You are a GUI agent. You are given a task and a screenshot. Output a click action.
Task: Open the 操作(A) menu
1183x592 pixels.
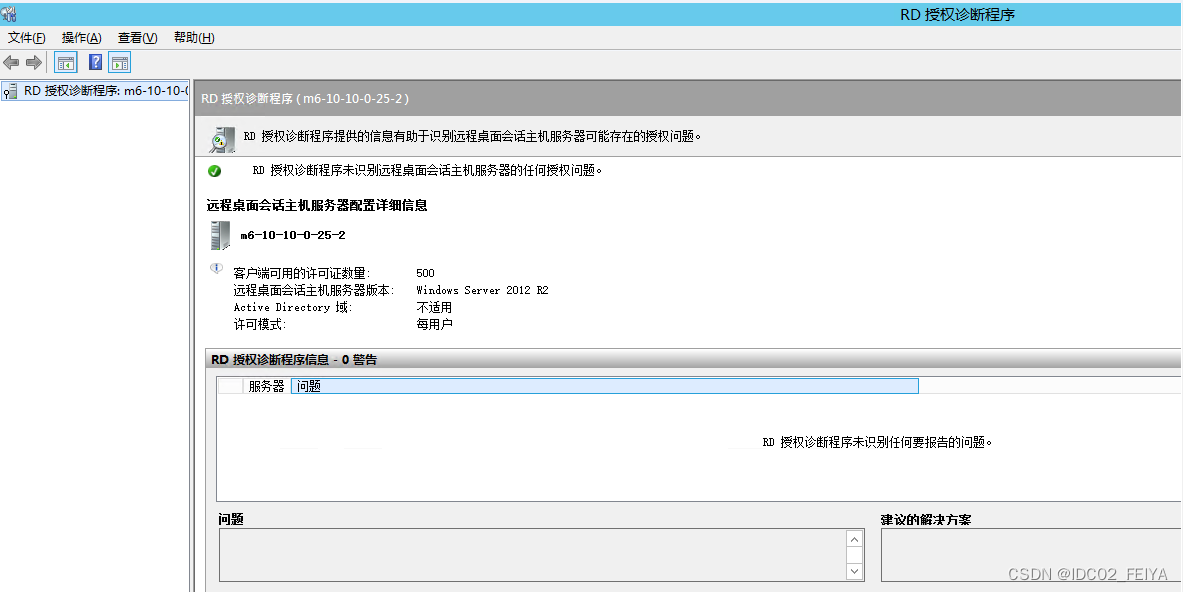[x=81, y=38]
